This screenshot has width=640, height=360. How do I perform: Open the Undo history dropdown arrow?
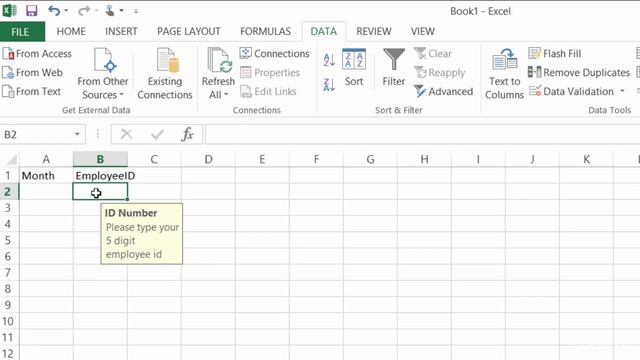tap(66, 11)
